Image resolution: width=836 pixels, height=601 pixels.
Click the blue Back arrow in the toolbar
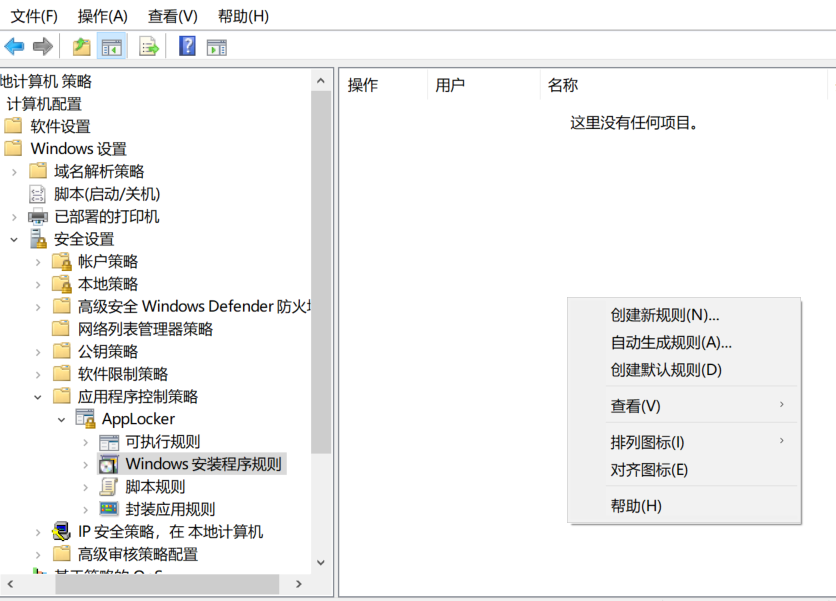pos(14,46)
